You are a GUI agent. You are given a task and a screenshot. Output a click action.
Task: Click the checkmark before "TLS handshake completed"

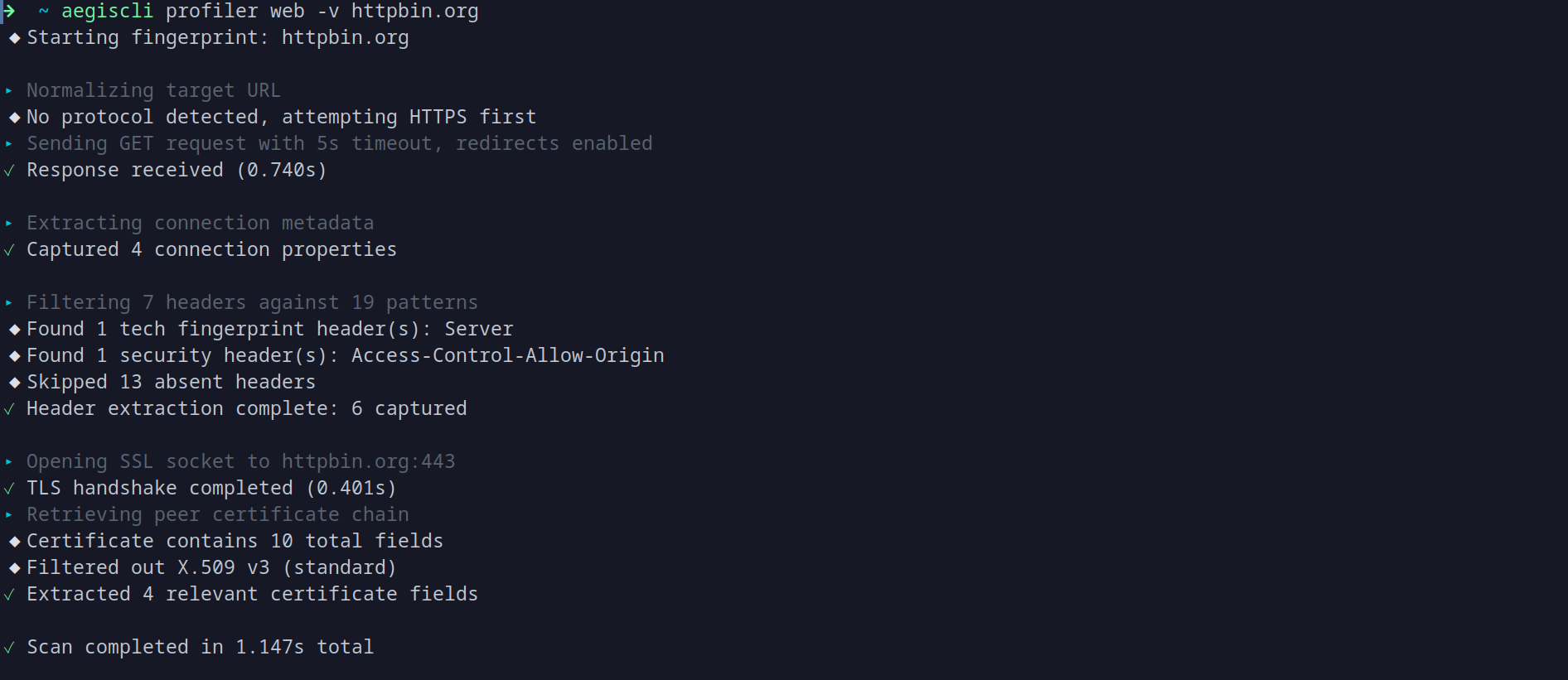[9, 489]
